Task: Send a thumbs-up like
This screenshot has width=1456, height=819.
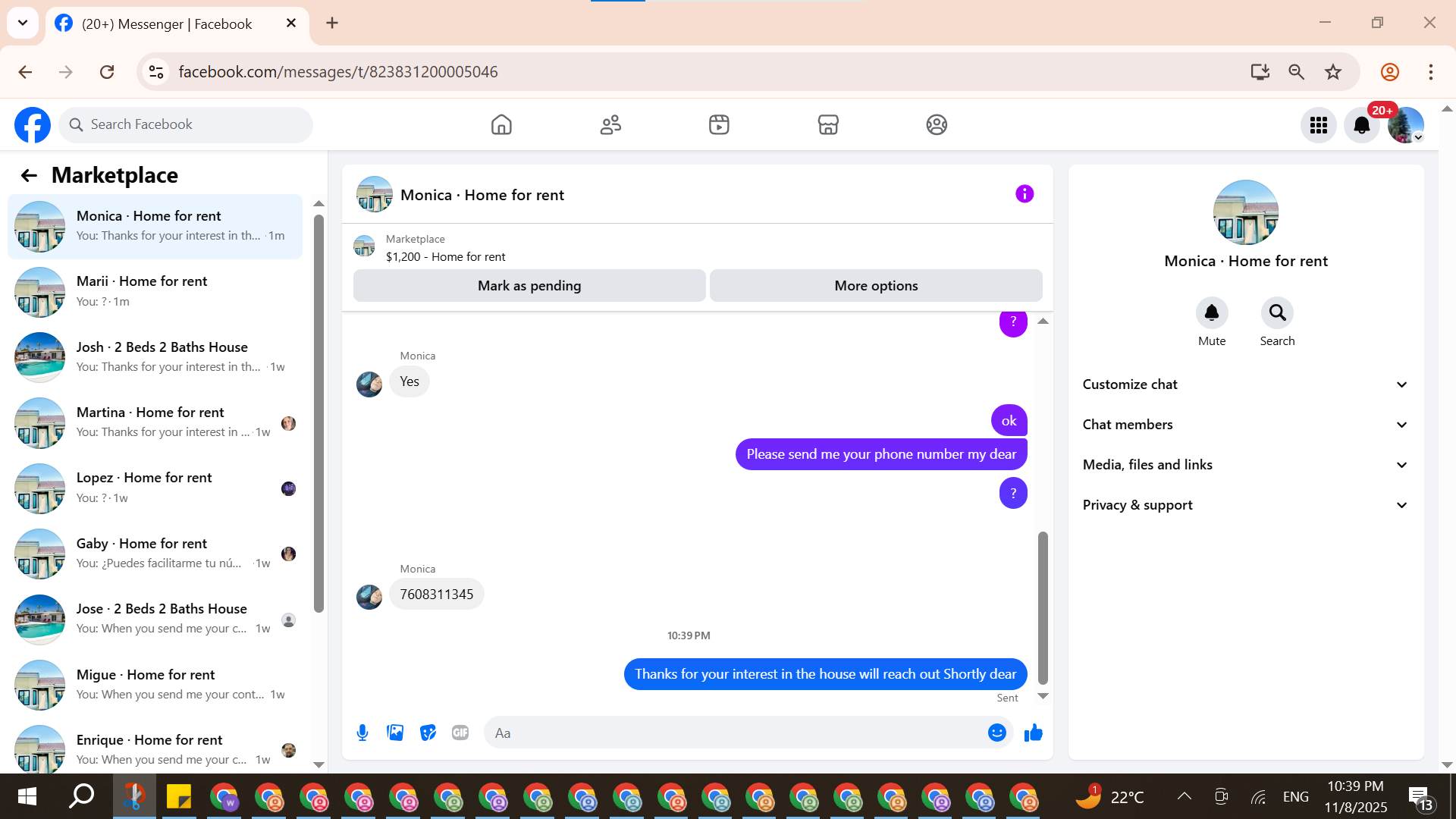Action: click(1034, 733)
